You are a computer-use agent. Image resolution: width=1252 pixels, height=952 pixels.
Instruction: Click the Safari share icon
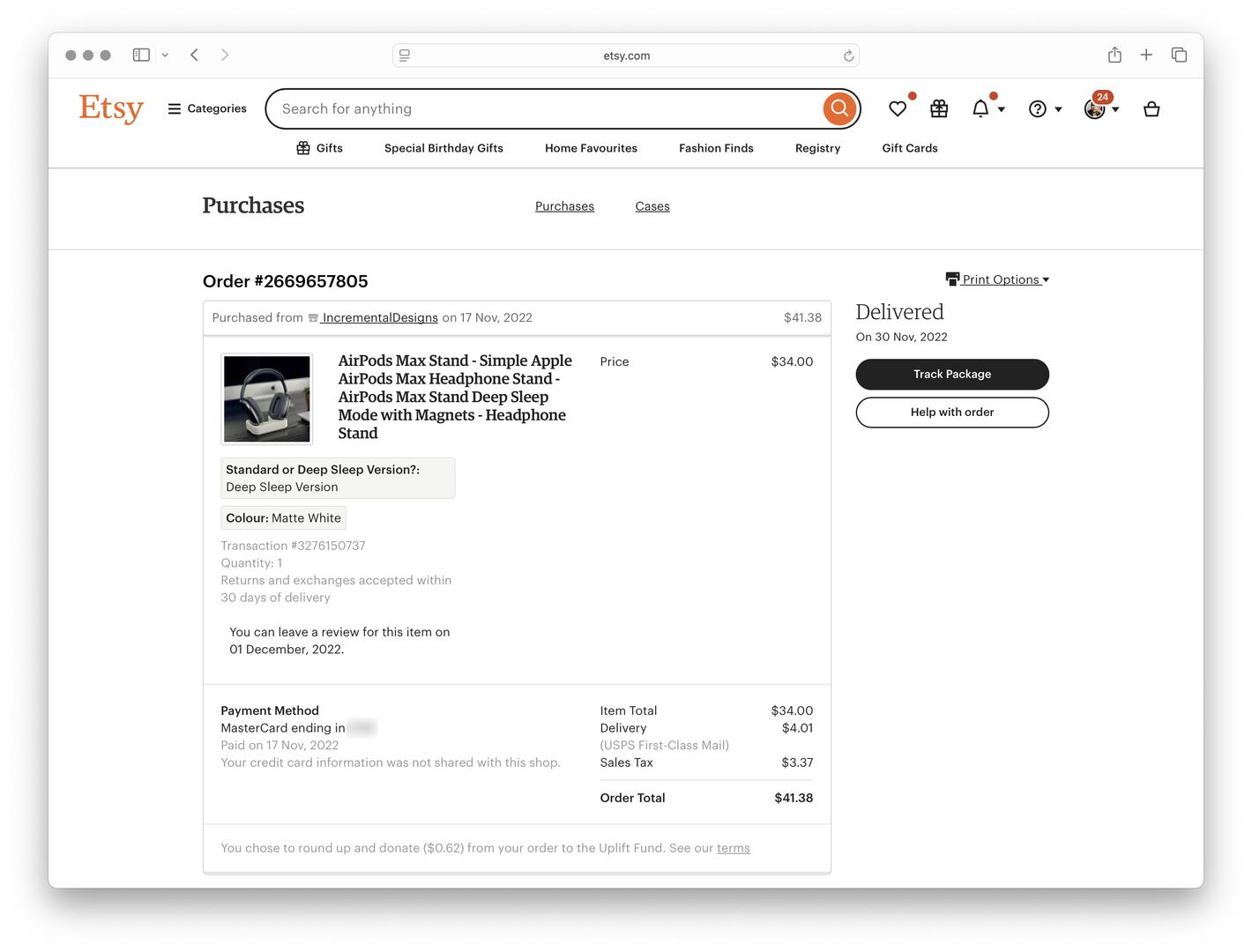[1114, 55]
